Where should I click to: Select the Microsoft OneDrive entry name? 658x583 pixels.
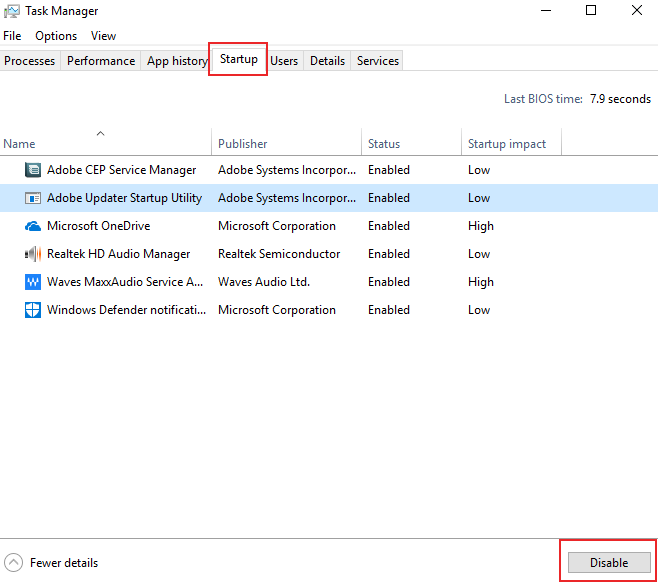99,226
